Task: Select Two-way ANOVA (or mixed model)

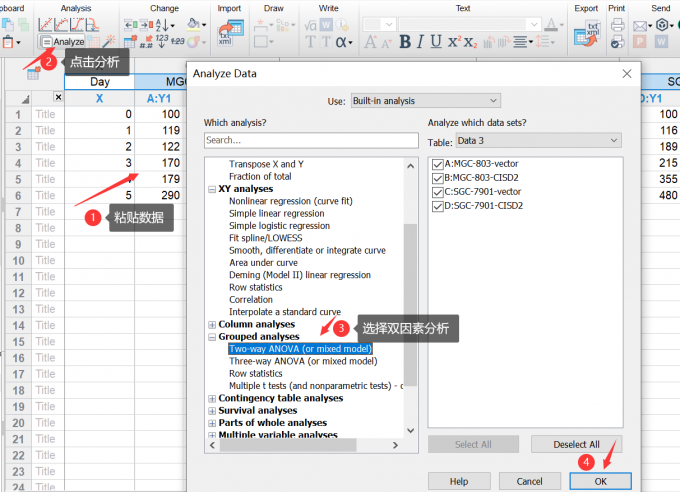Action: point(302,349)
